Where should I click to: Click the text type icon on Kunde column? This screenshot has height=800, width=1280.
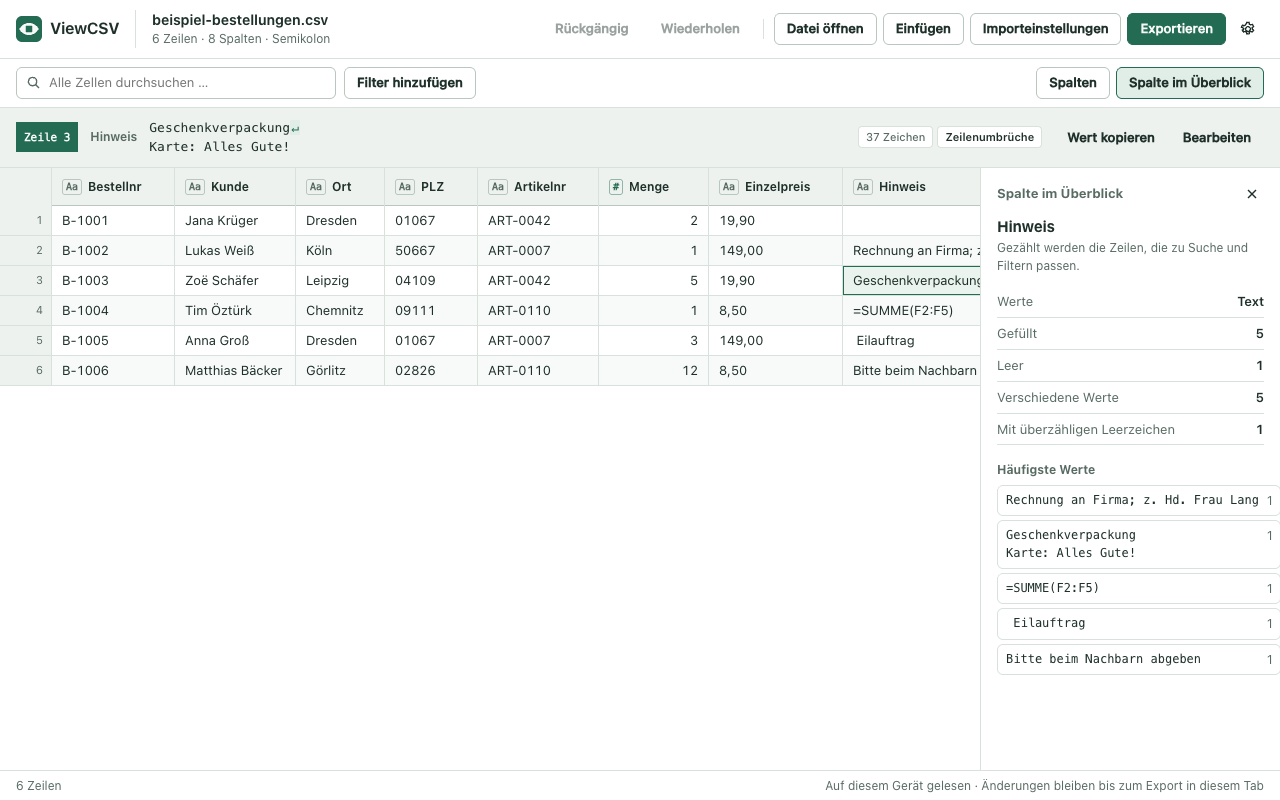point(195,187)
